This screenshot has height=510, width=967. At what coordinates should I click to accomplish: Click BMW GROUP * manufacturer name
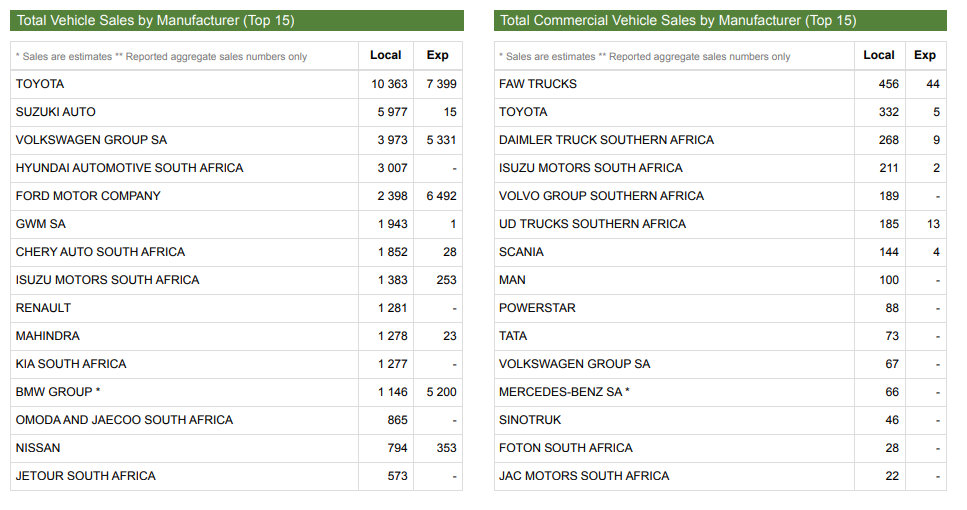[58, 392]
